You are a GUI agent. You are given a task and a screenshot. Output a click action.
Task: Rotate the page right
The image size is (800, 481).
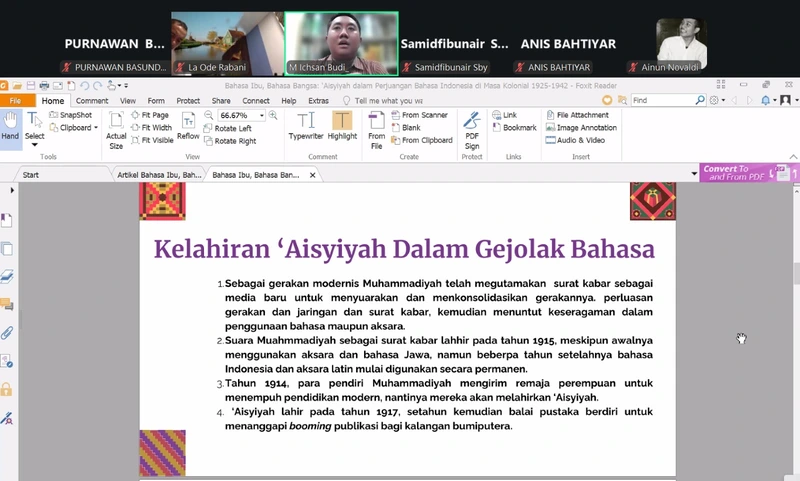coord(230,141)
